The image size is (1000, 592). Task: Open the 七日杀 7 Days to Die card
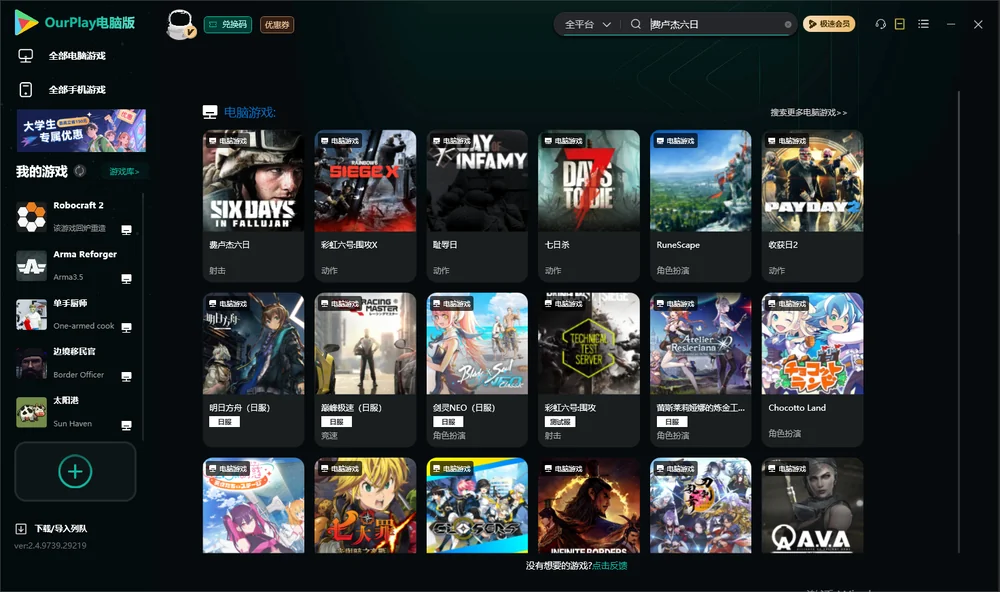(589, 205)
